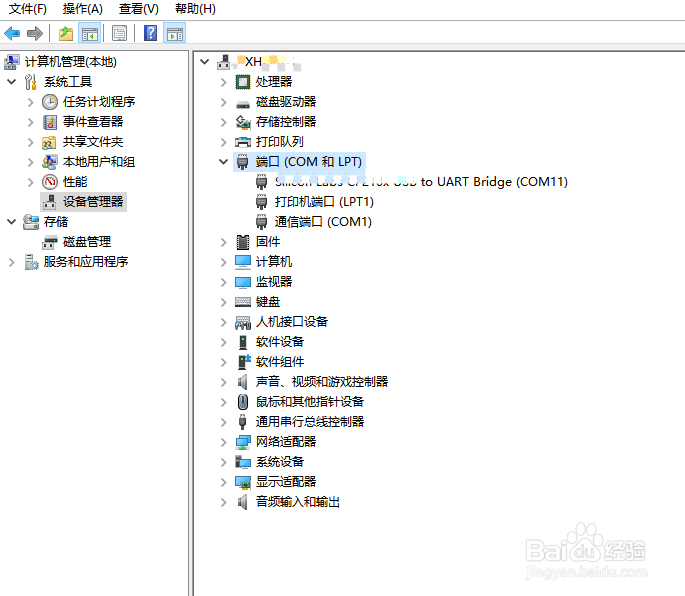Screen dimensions: 685x596
Task: Click the 通用串行总线控制器 USB icon
Action: tap(243, 422)
